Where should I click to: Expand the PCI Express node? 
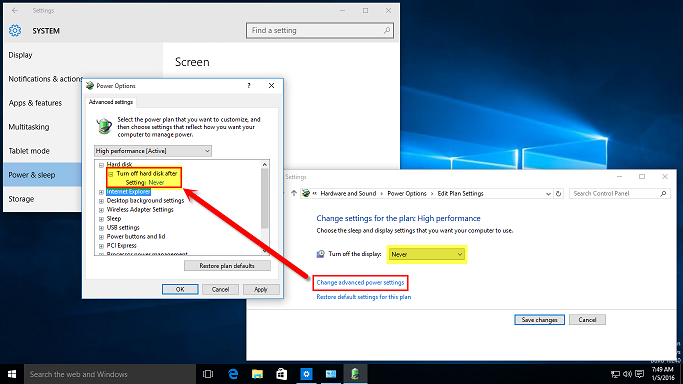click(101, 246)
